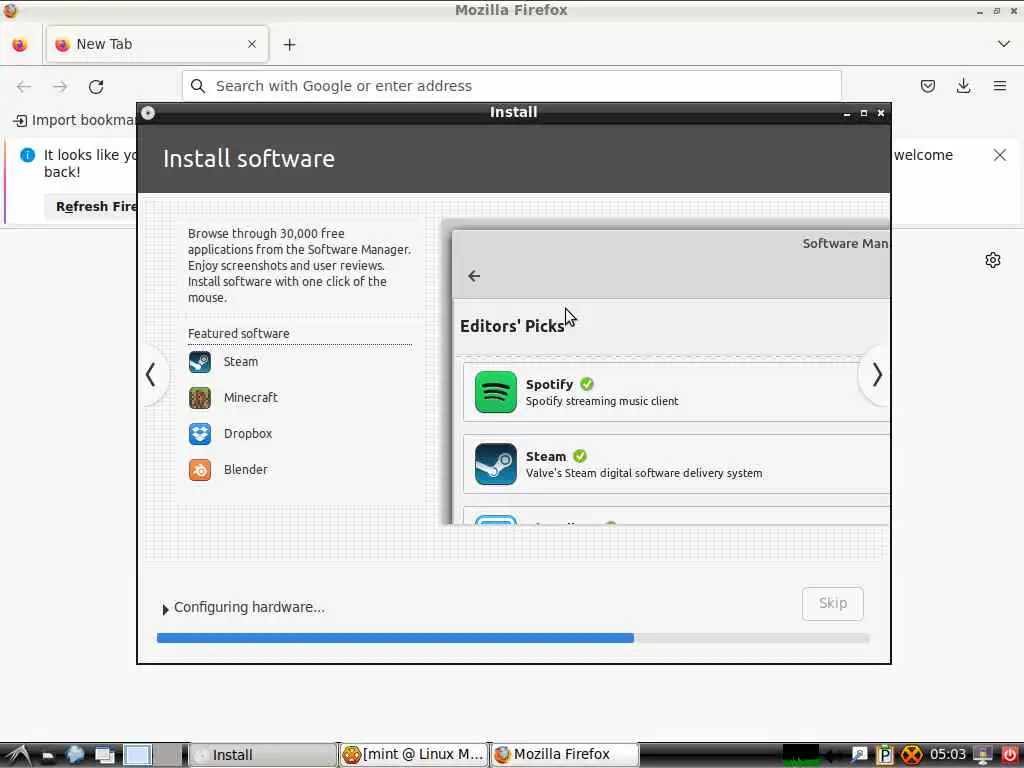Image resolution: width=1024 pixels, height=768 pixels.
Task: Click 'Editors' Picks' heading
Action: click(512, 326)
